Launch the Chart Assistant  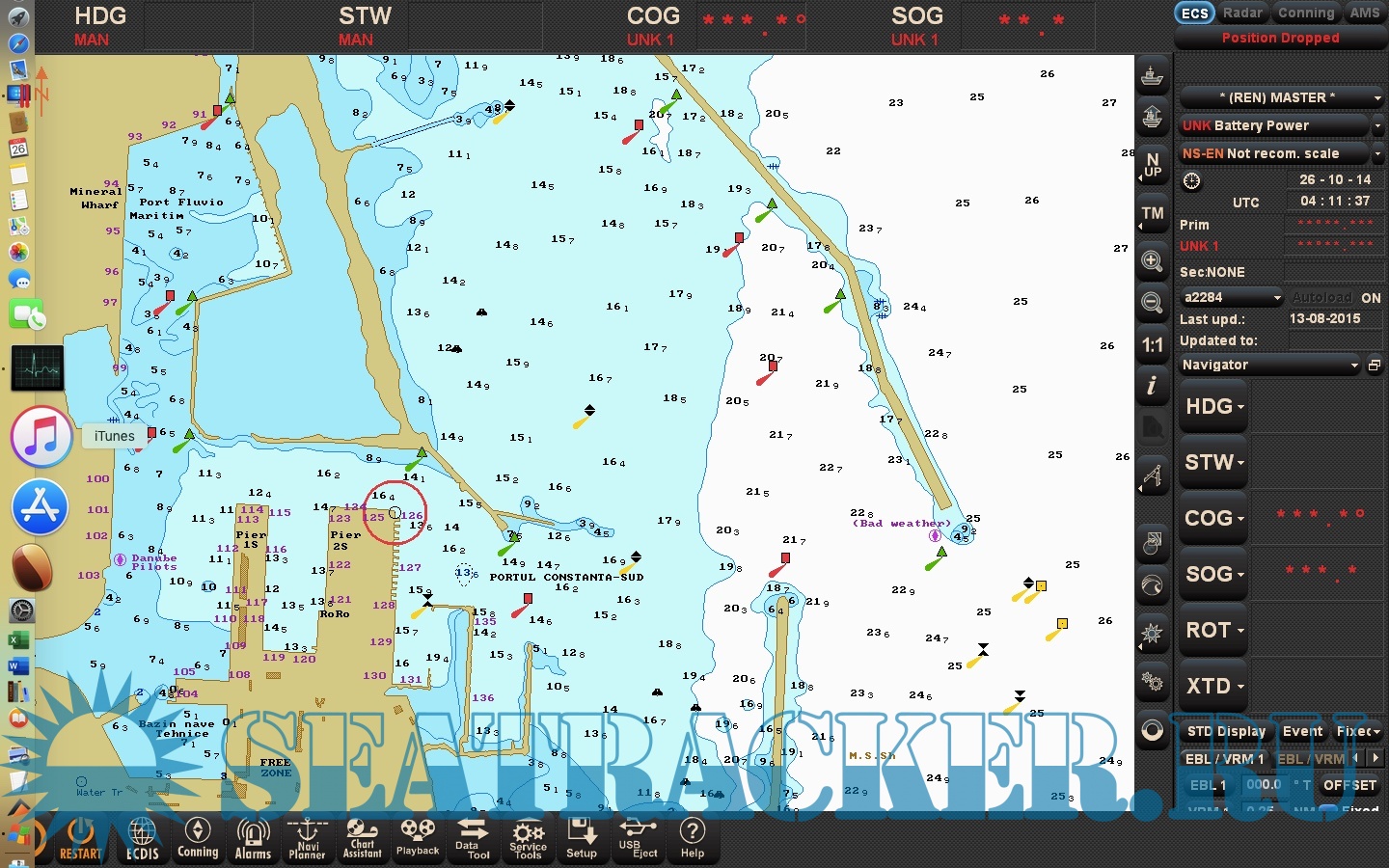coord(363,839)
